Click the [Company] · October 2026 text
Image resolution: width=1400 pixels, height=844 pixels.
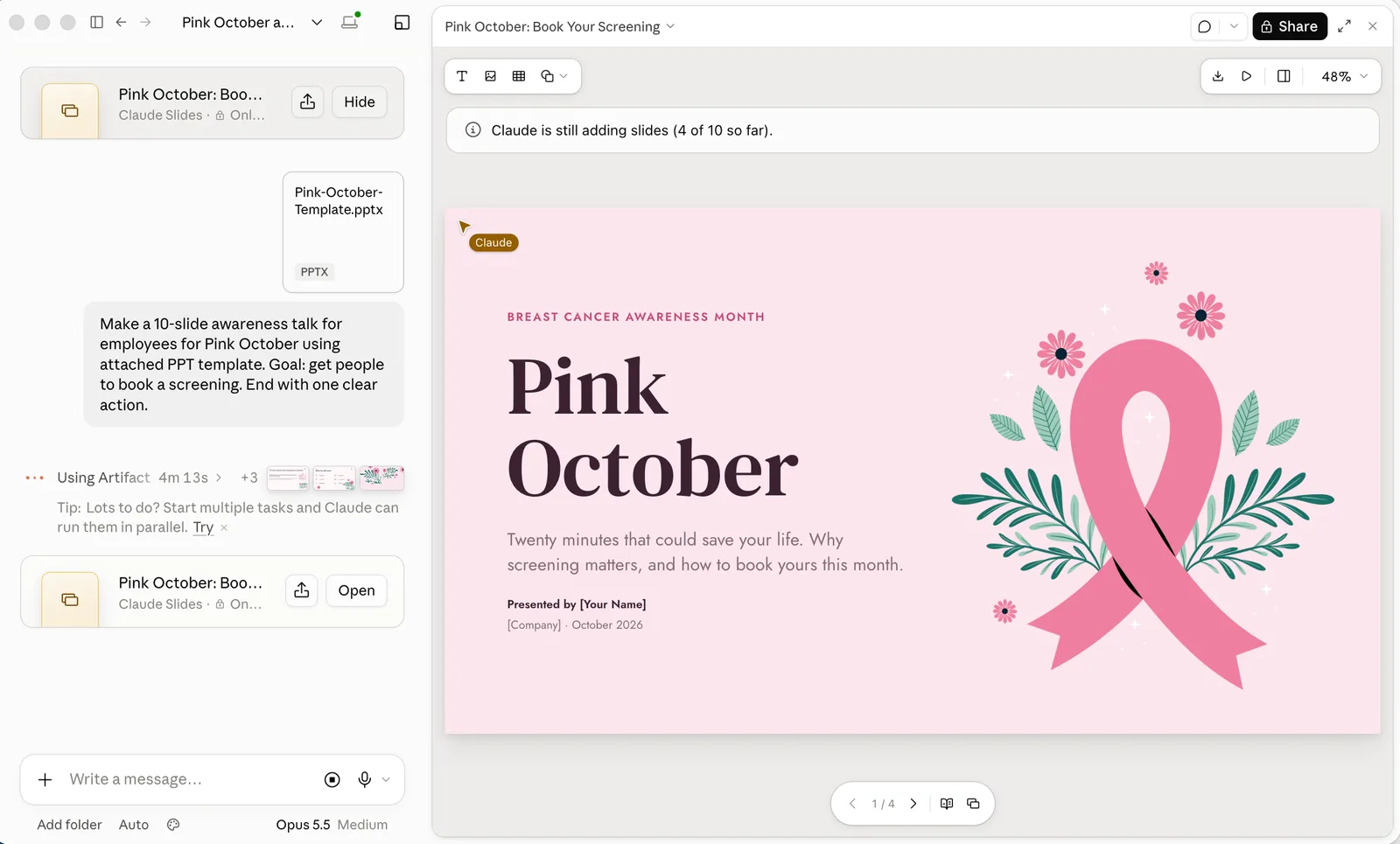[x=575, y=625]
